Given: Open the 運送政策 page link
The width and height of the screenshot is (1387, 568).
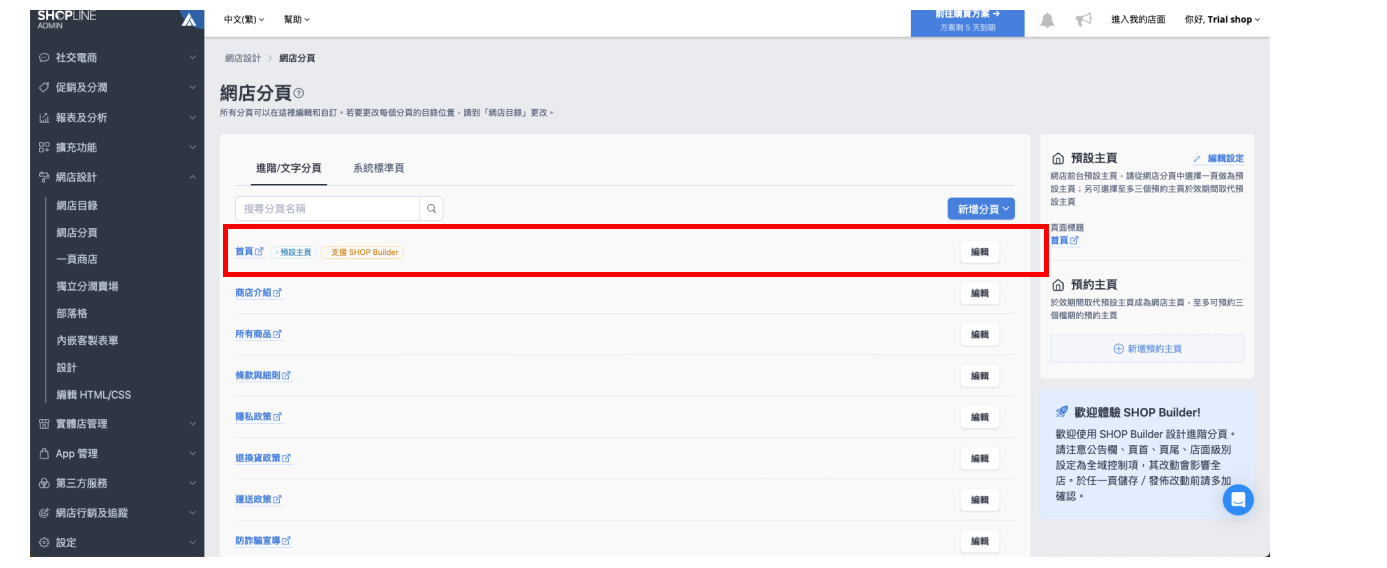Looking at the screenshot, I should (259, 499).
